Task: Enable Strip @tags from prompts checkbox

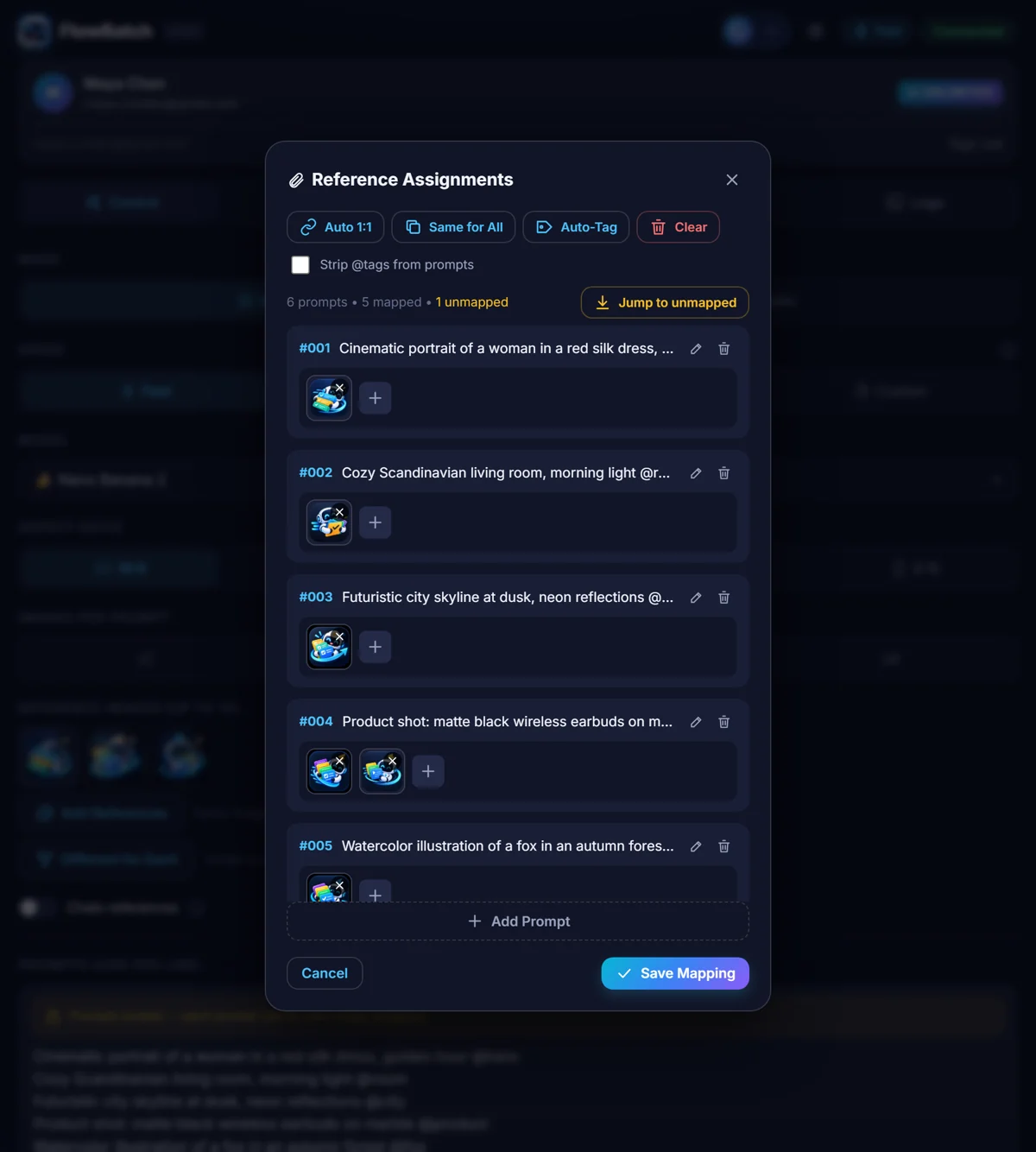Action: click(300, 265)
